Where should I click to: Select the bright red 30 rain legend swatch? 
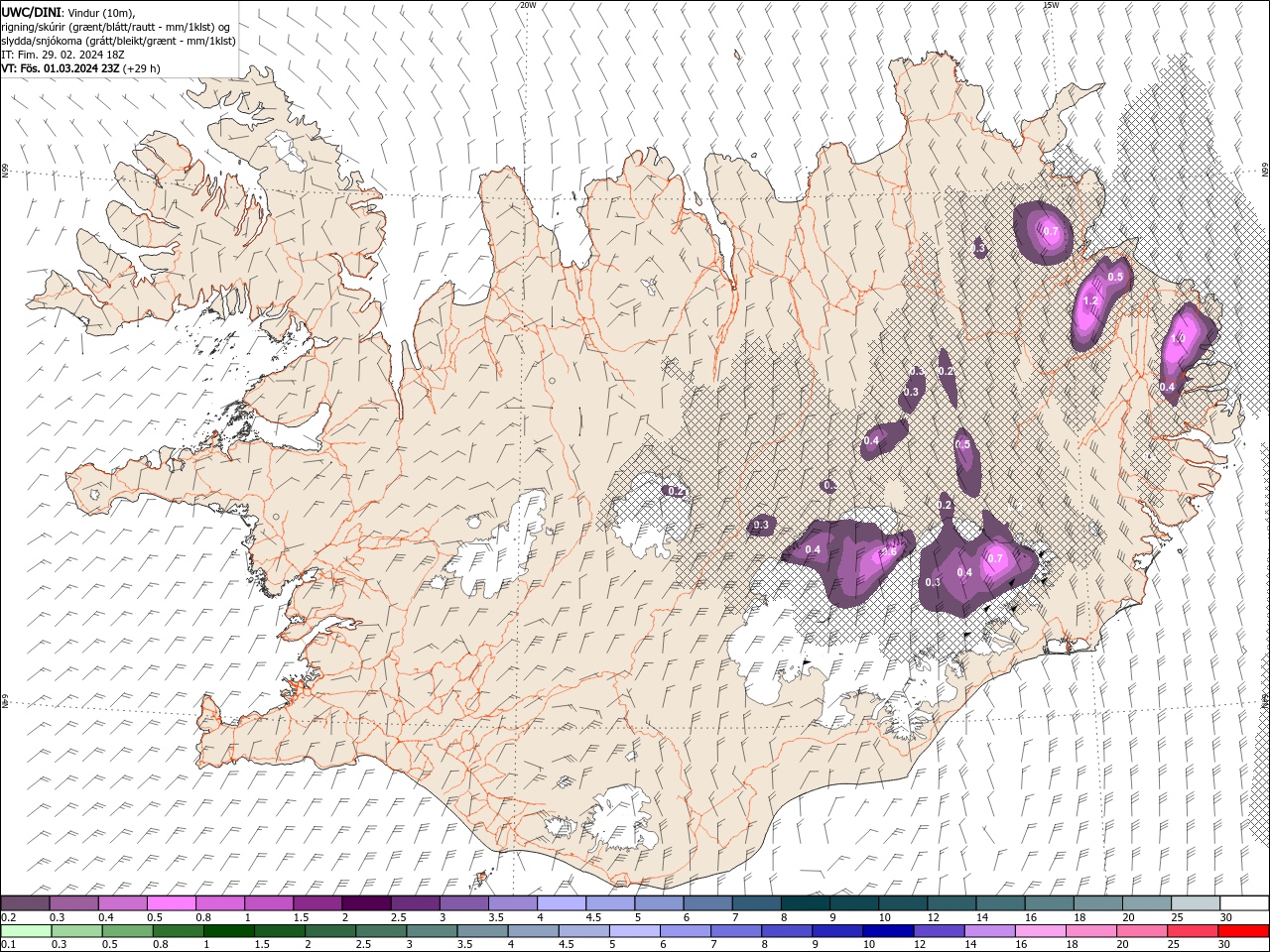(1242, 931)
